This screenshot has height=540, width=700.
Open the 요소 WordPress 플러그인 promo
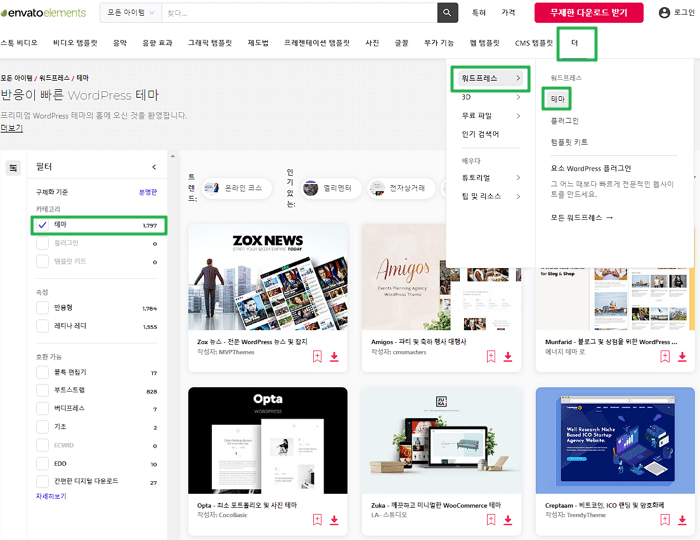[x=591, y=169]
